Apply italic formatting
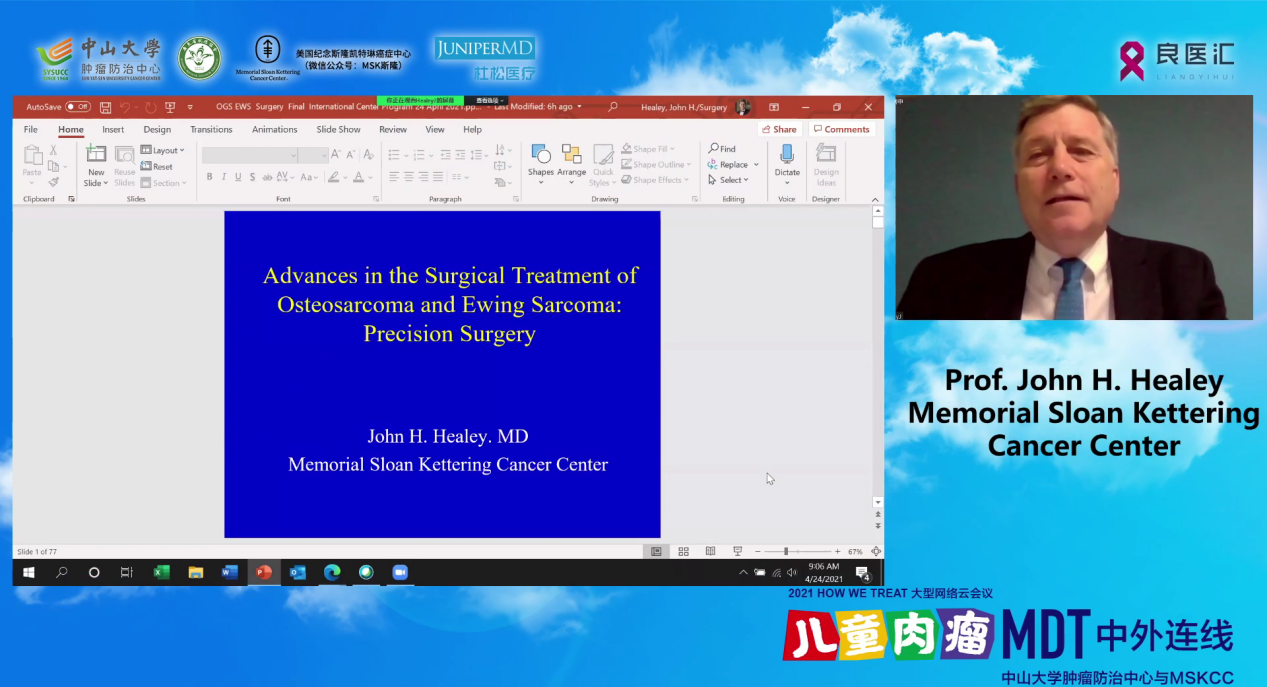1267x687 pixels. [x=224, y=177]
